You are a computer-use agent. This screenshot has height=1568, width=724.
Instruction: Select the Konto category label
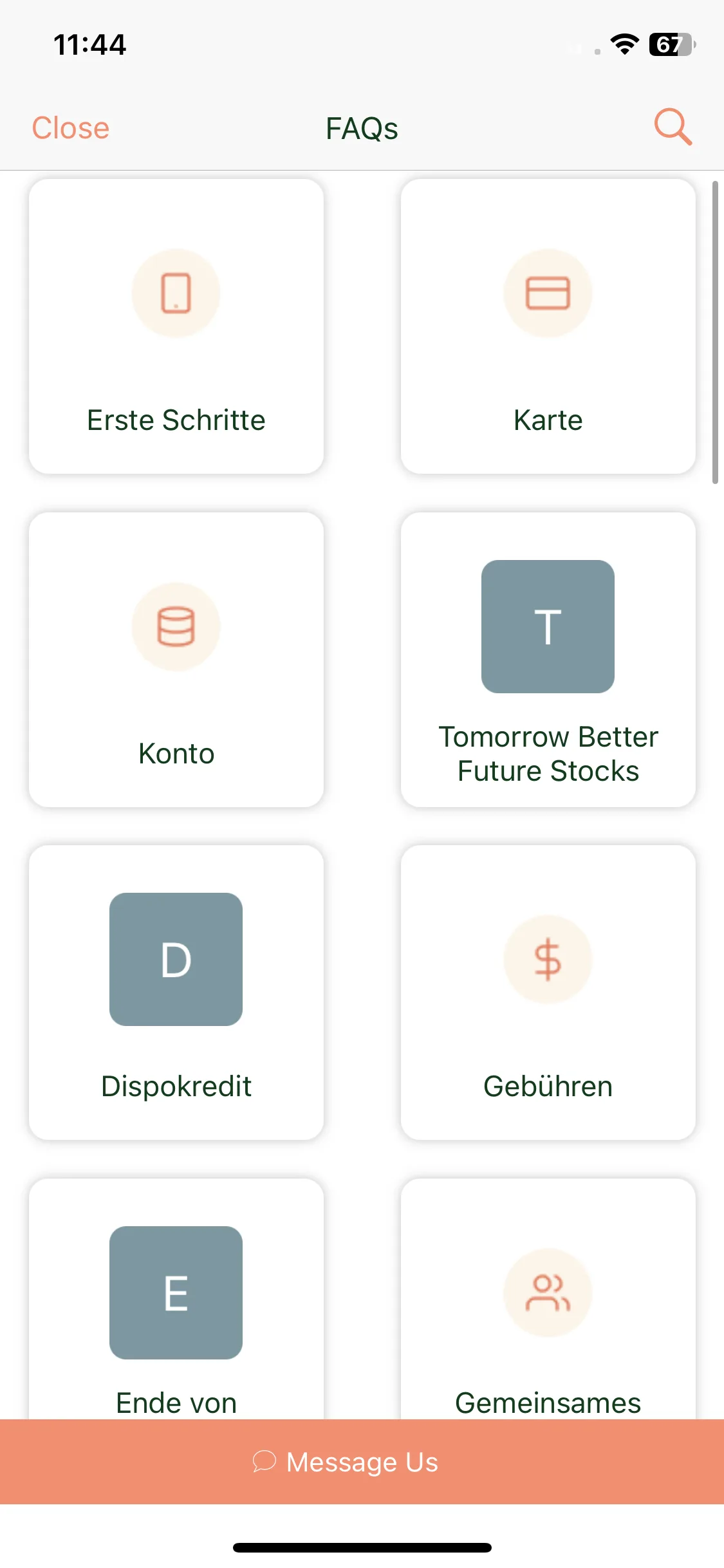click(x=176, y=754)
